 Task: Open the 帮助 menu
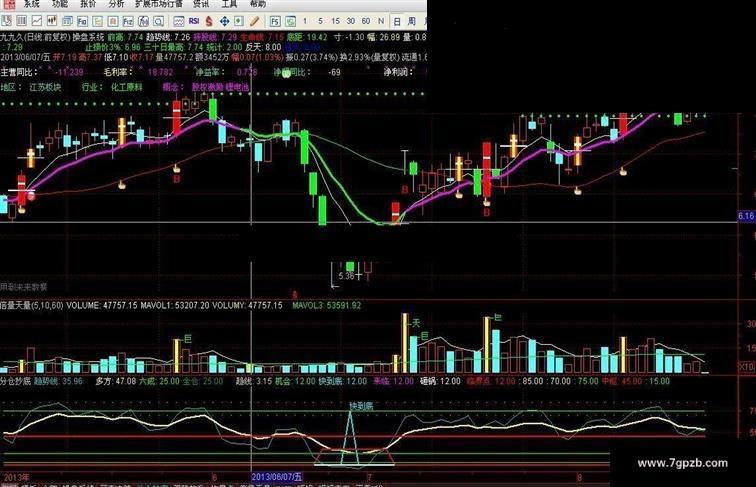(x=257, y=4)
